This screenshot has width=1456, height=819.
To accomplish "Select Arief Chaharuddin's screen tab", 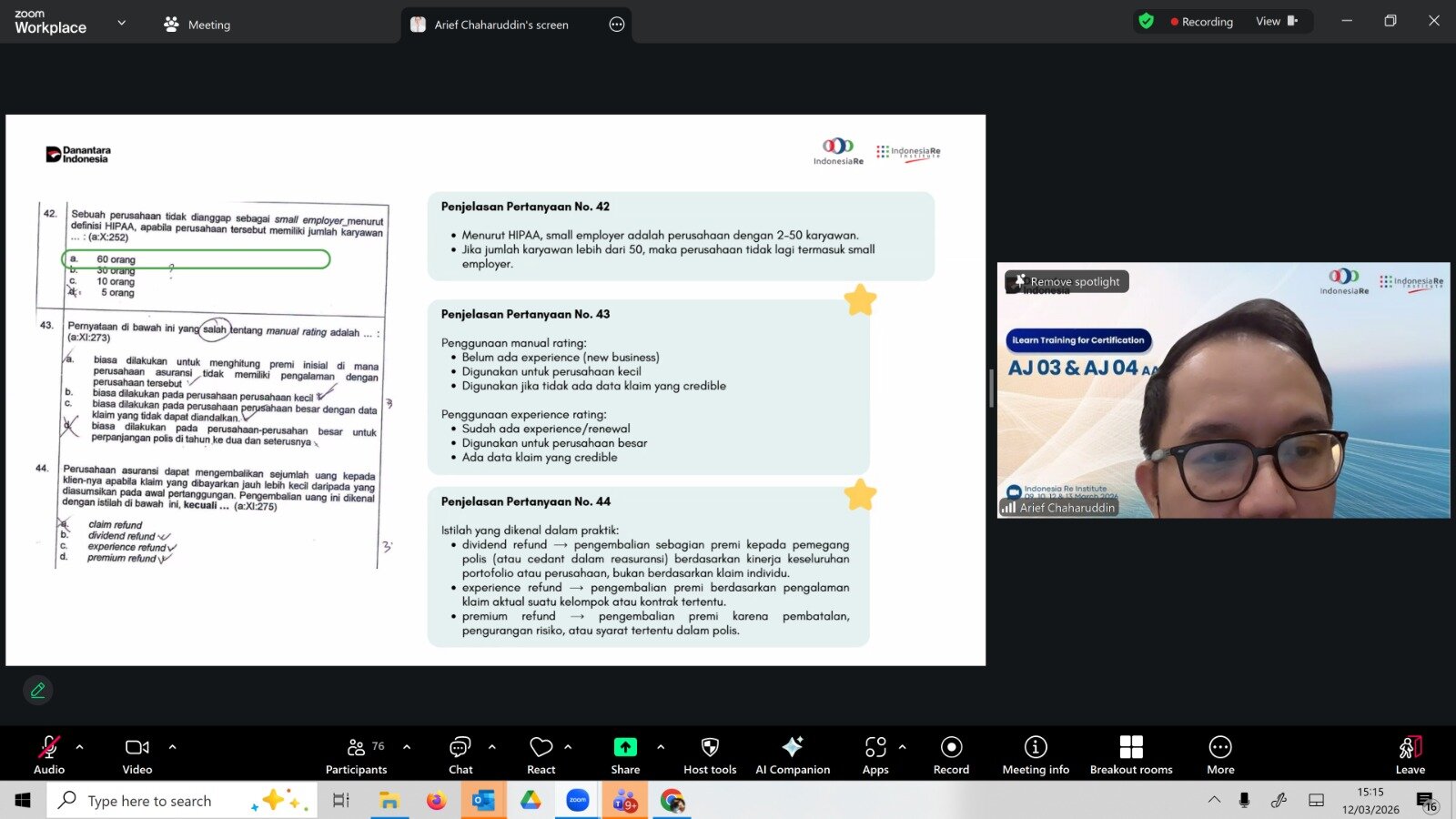I will (500, 25).
